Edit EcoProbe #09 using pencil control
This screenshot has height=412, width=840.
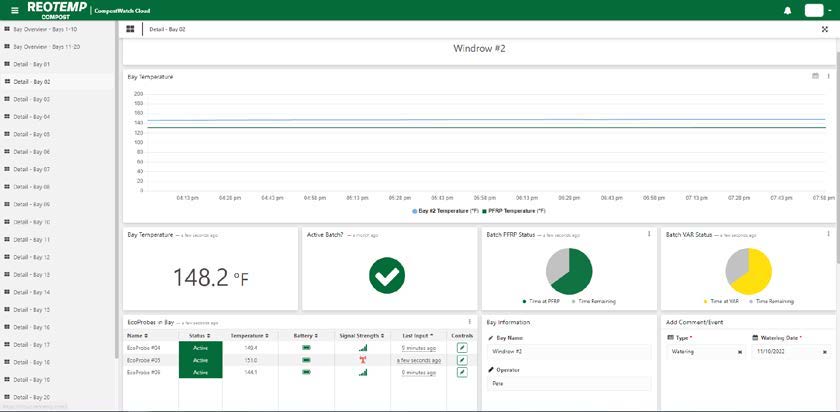coord(462,372)
